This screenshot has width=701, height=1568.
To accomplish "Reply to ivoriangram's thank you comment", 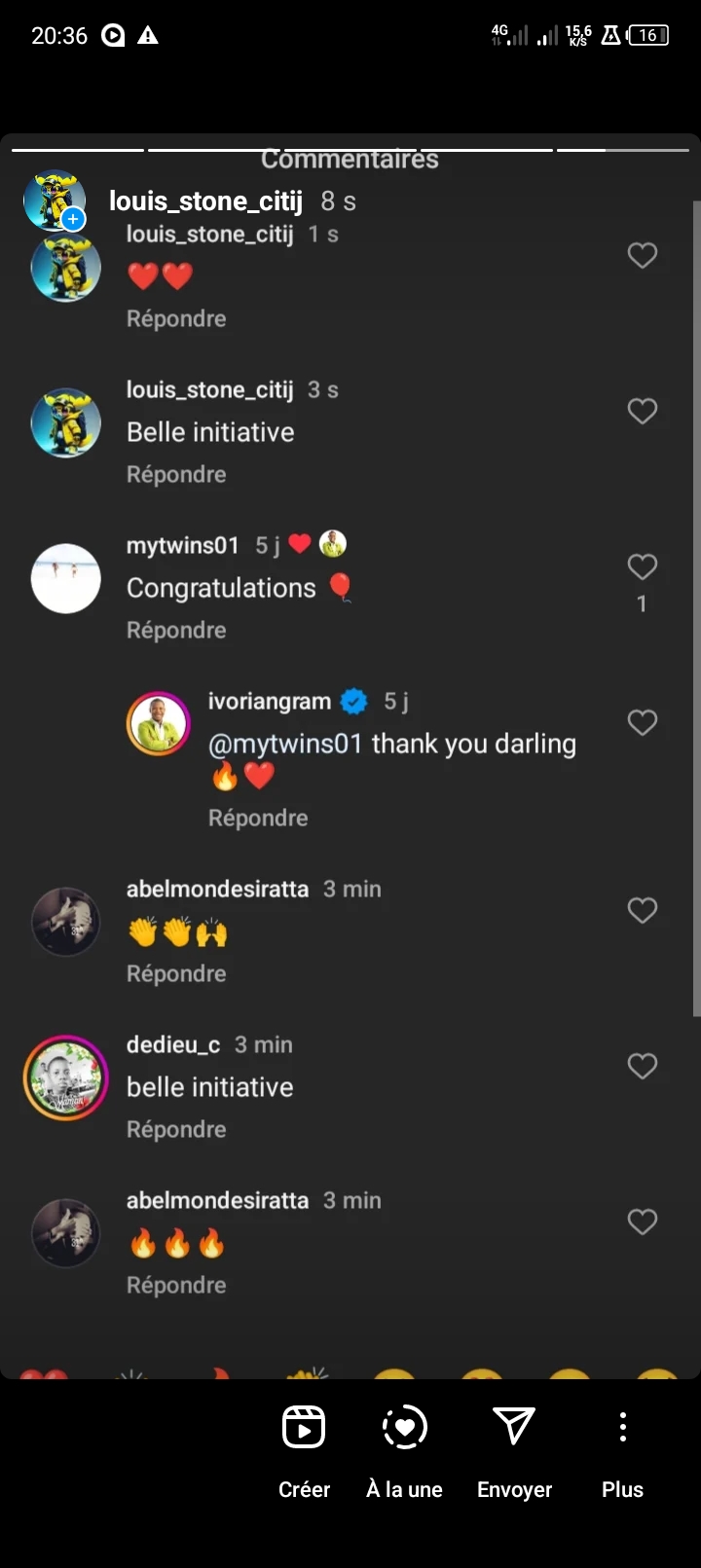I will coord(258,819).
